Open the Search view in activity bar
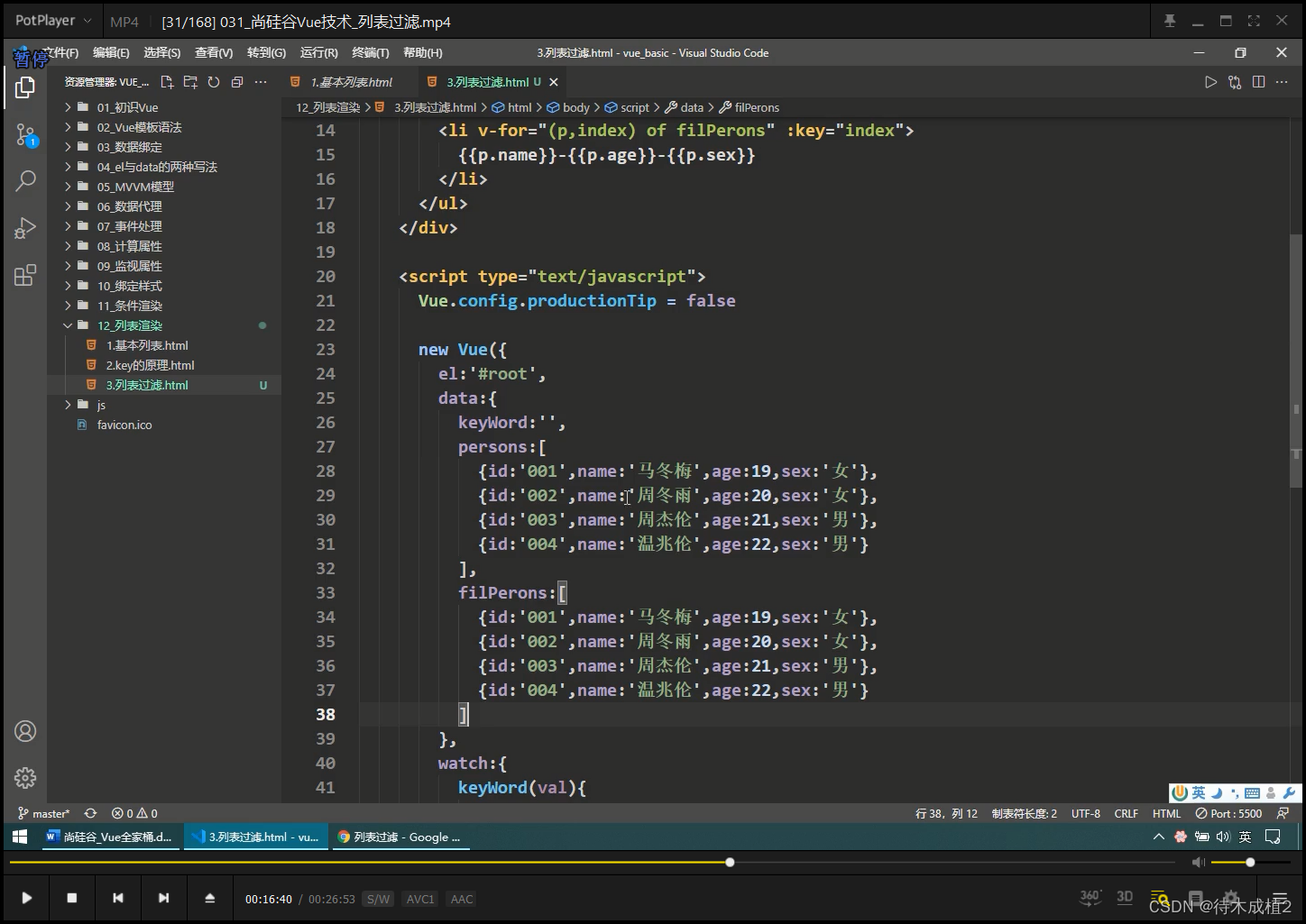 25,180
